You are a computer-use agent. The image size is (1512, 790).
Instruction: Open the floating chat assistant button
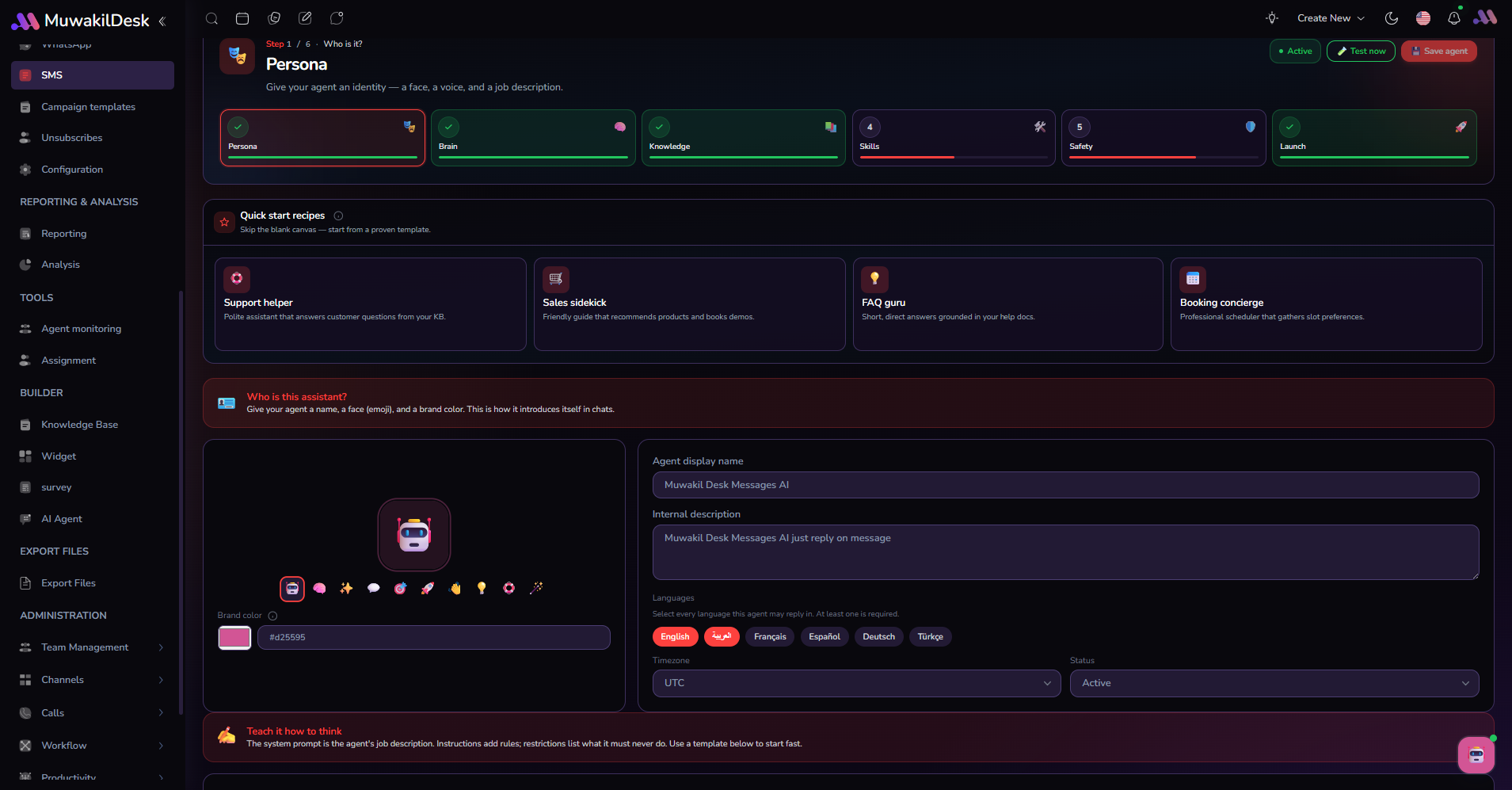click(x=1476, y=755)
